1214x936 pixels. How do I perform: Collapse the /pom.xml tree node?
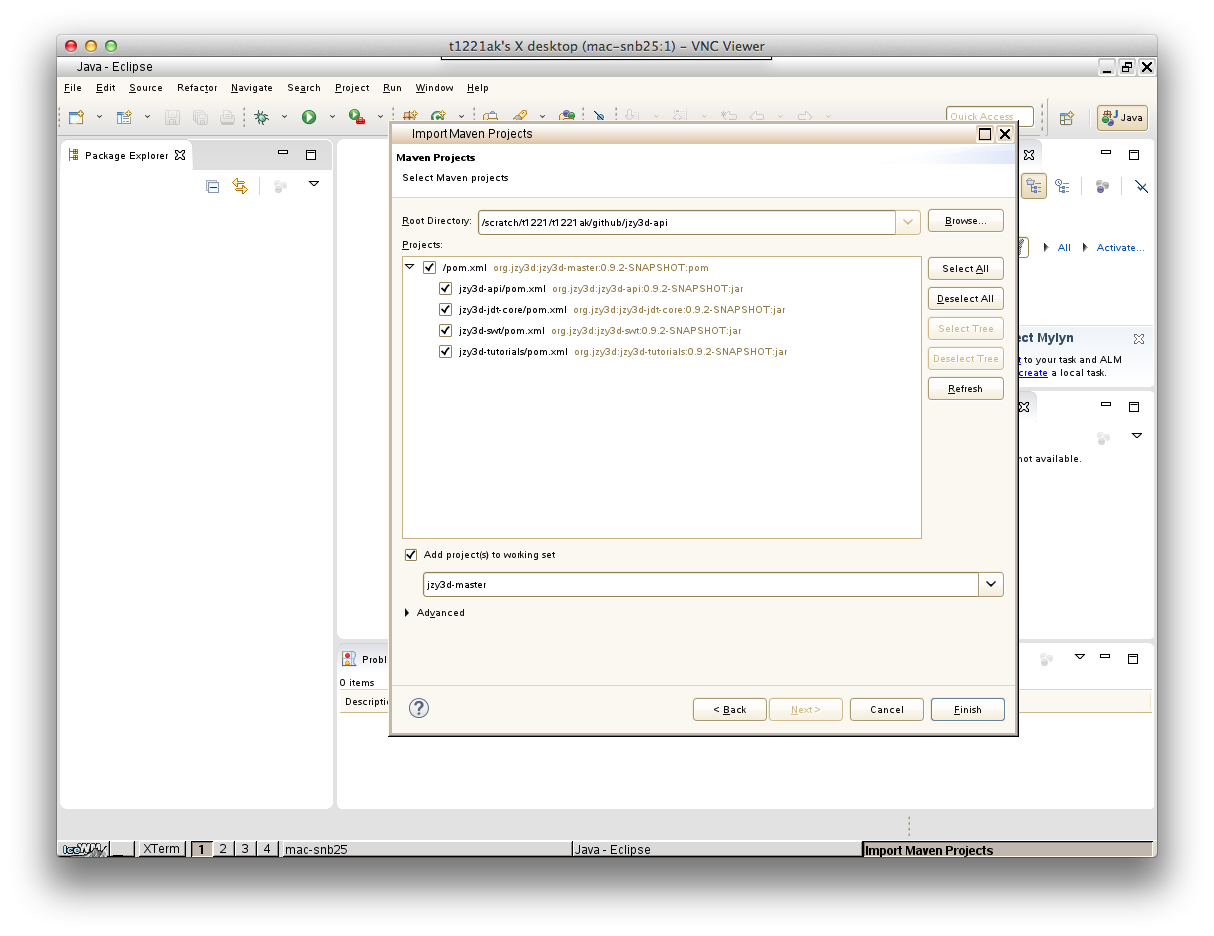(410, 267)
